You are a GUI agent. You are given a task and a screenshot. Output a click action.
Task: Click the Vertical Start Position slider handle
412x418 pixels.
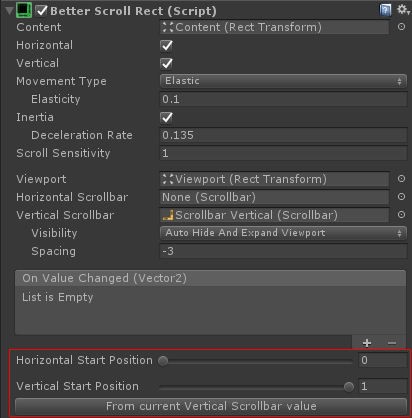[349, 387]
